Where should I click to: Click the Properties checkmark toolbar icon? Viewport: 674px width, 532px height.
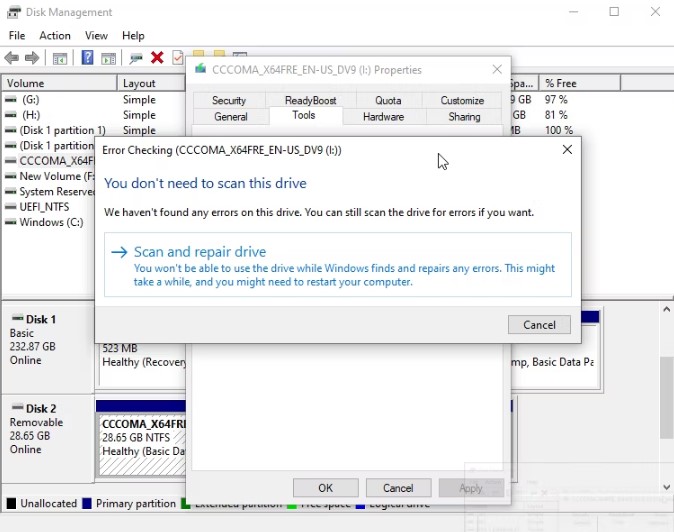178,58
